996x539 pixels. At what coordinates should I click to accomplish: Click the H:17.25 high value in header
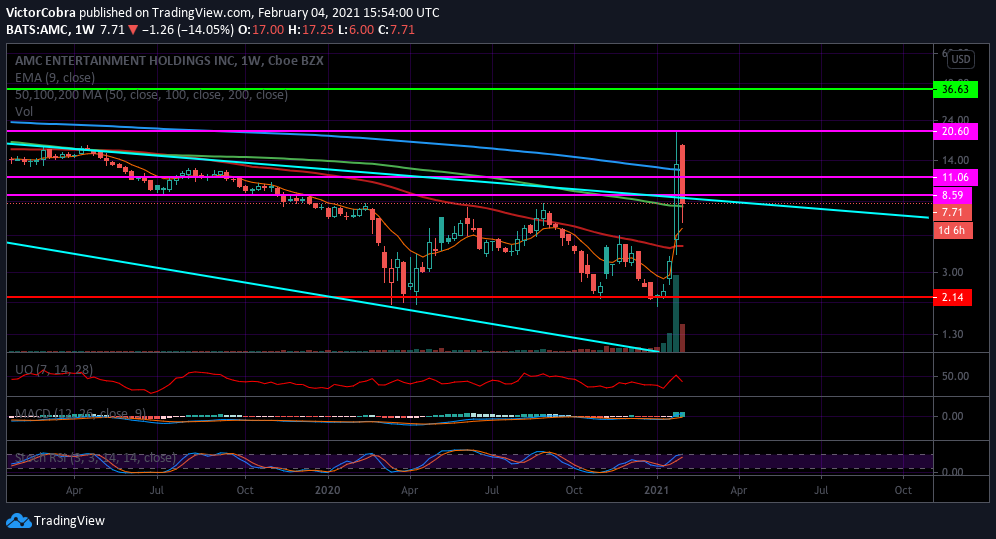(311, 29)
